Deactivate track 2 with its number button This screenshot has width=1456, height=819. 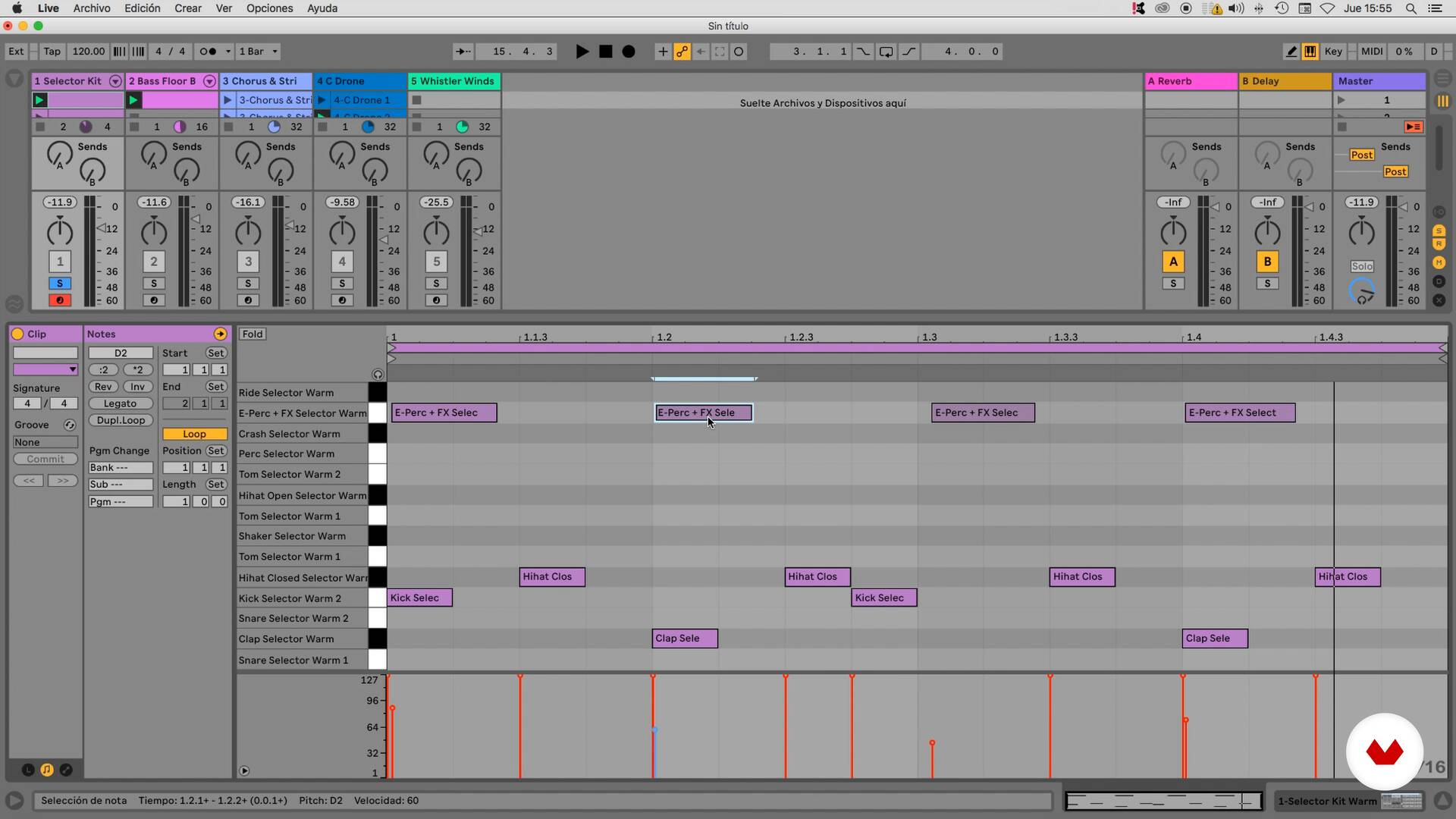(x=154, y=262)
